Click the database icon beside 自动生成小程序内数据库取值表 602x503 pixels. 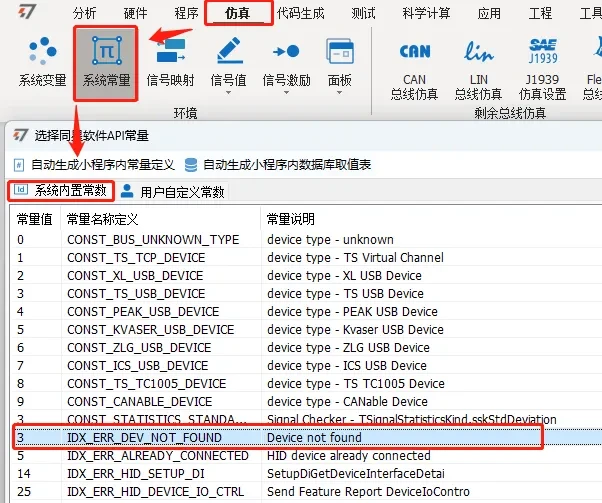191,165
